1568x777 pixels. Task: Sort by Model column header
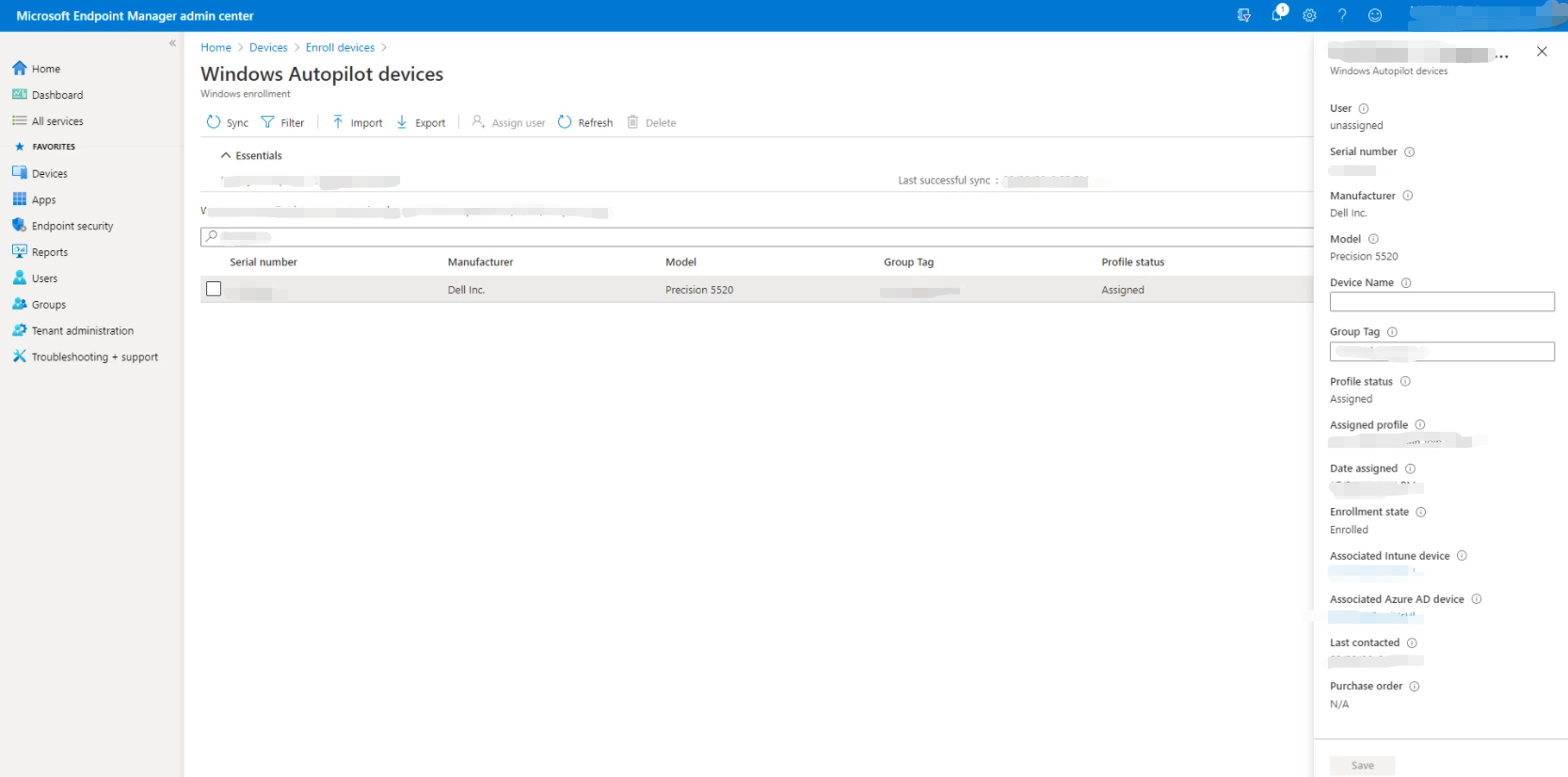tap(681, 262)
